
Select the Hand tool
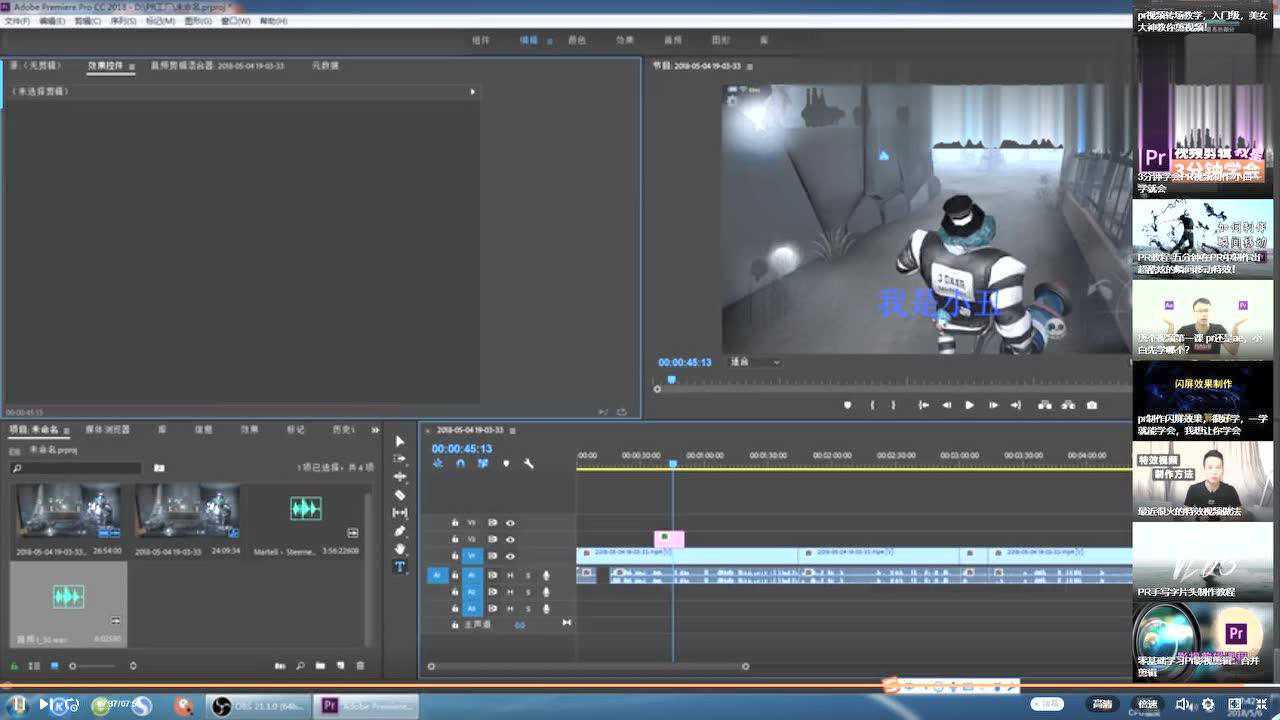tap(400, 549)
